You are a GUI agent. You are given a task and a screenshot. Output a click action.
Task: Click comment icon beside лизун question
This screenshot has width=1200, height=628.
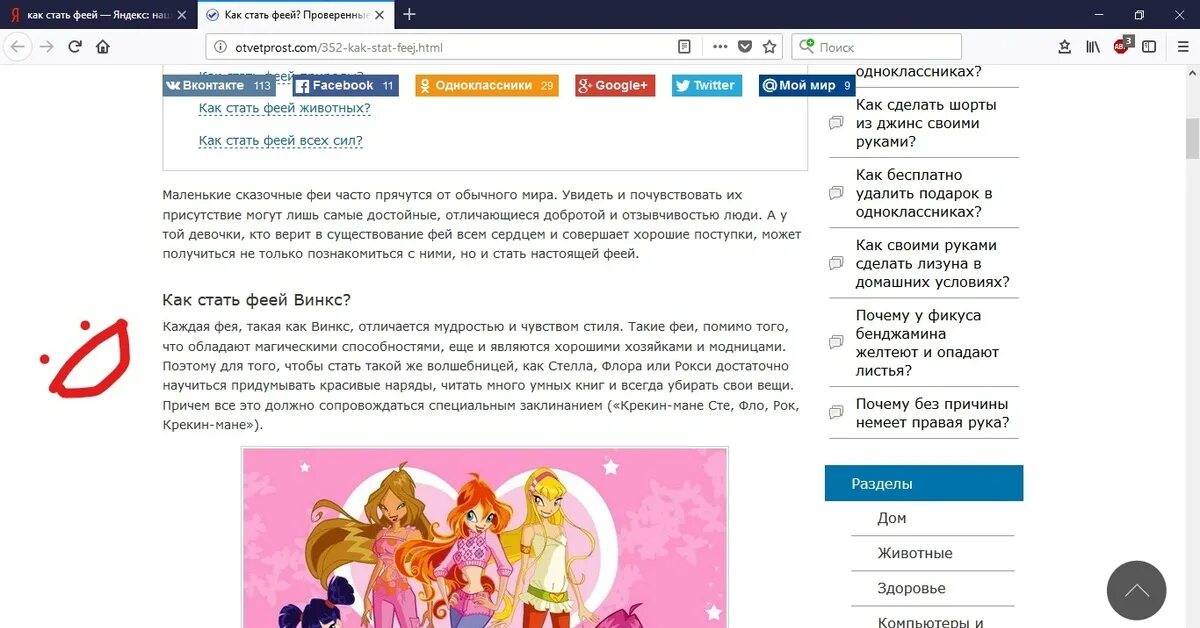point(836,263)
